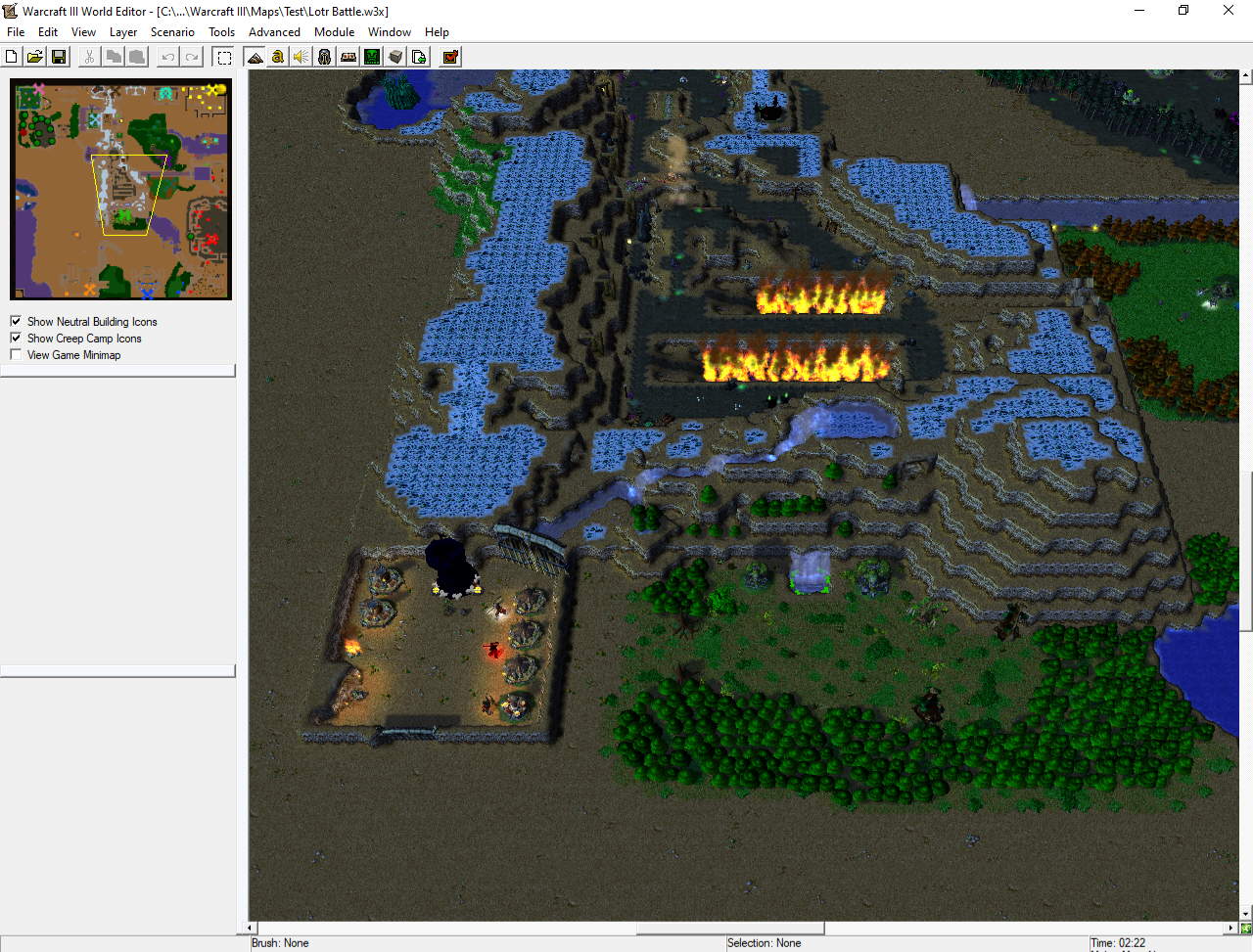
Task: Click the Cut scissors icon
Action: (x=89, y=57)
